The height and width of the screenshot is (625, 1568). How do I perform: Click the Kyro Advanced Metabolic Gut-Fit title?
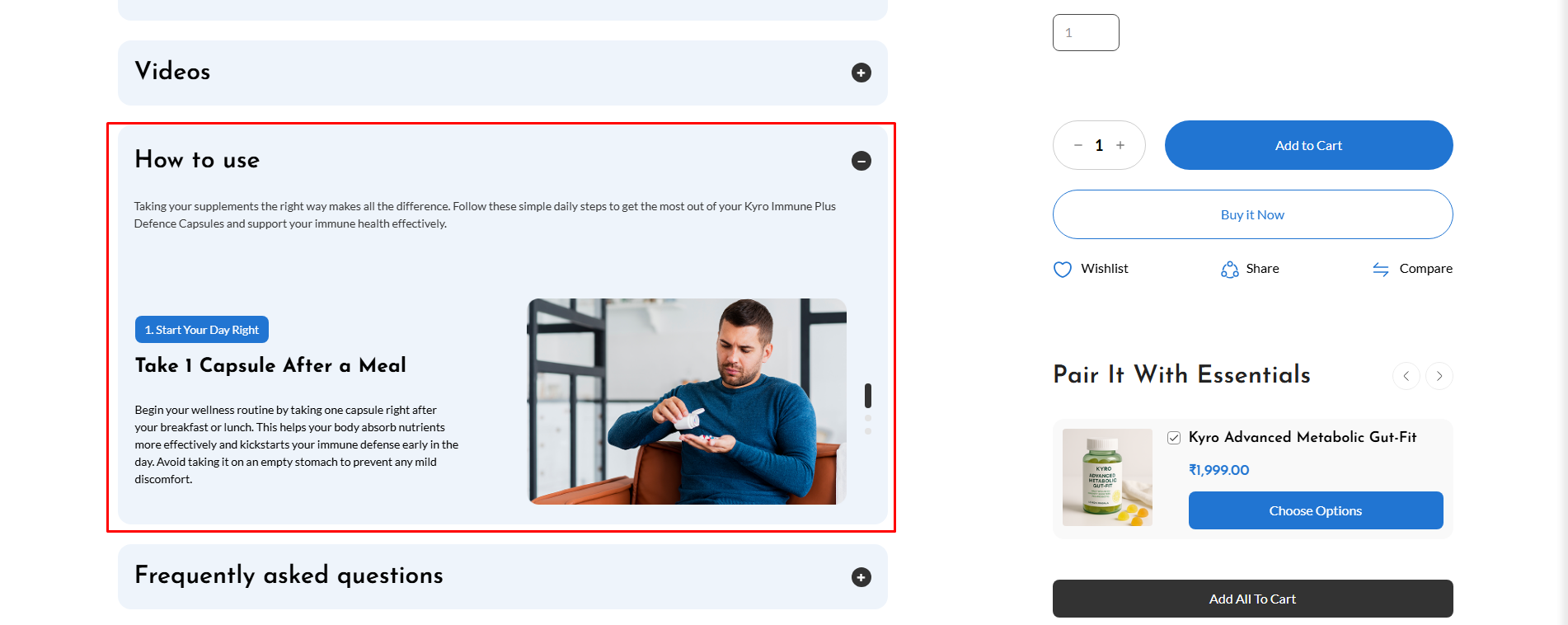[1303, 437]
